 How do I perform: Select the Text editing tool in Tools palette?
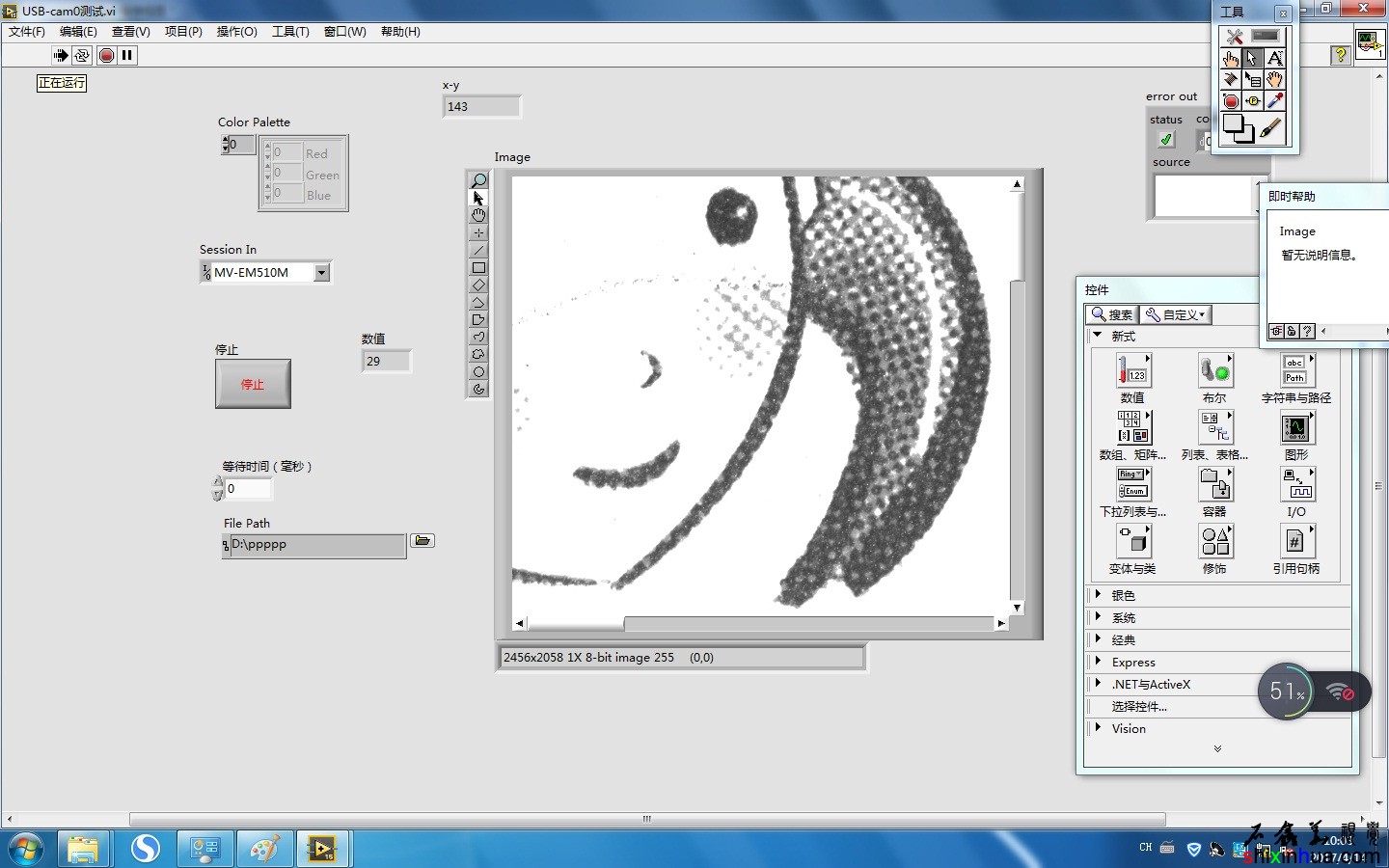[1274, 59]
